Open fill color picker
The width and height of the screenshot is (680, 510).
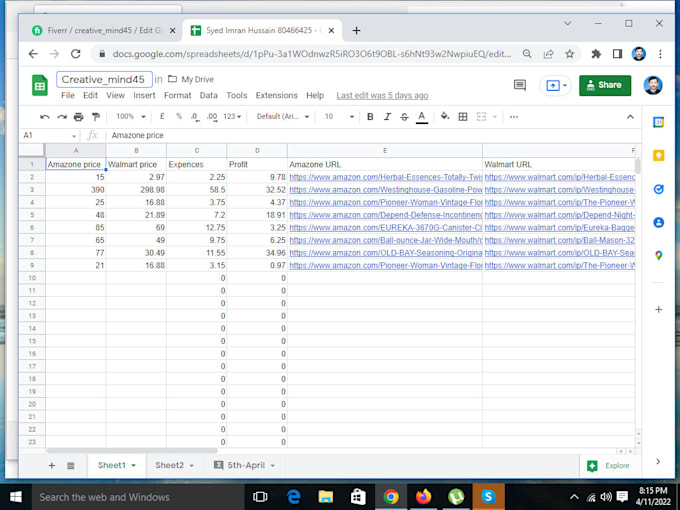[445, 116]
